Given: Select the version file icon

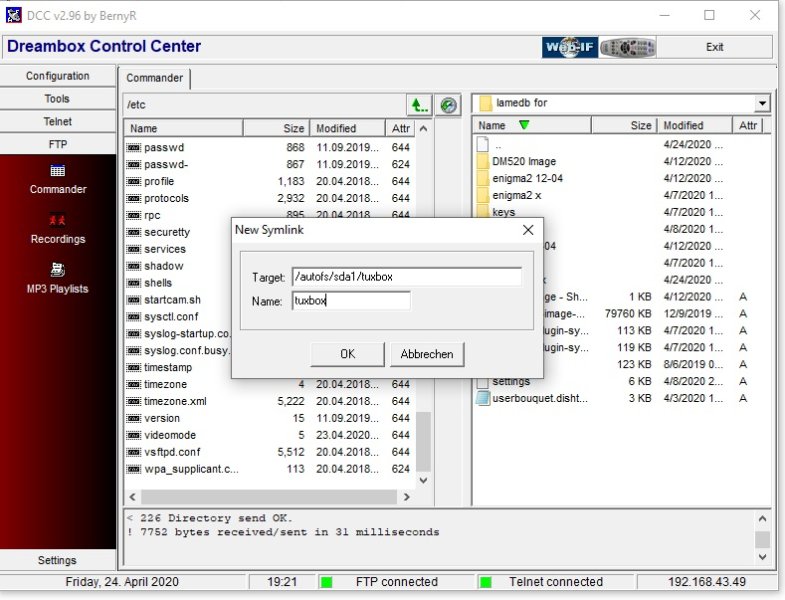Looking at the screenshot, I should 133,418.
